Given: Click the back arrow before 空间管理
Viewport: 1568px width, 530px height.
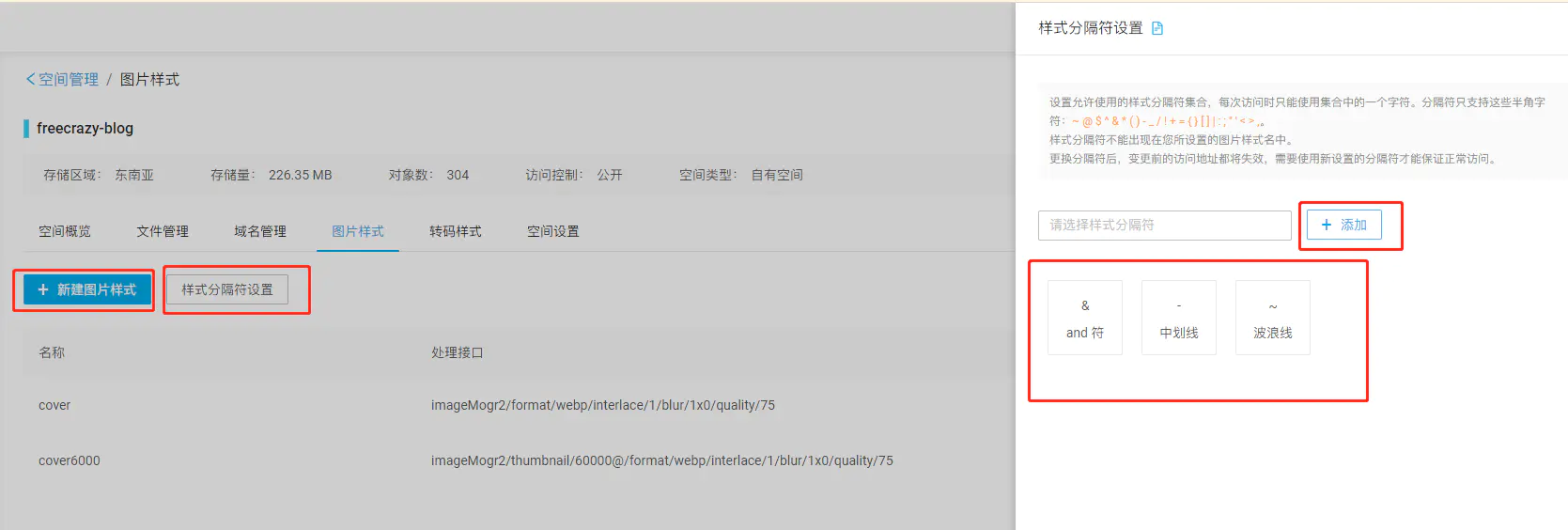Looking at the screenshot, I should coord(30,80).
